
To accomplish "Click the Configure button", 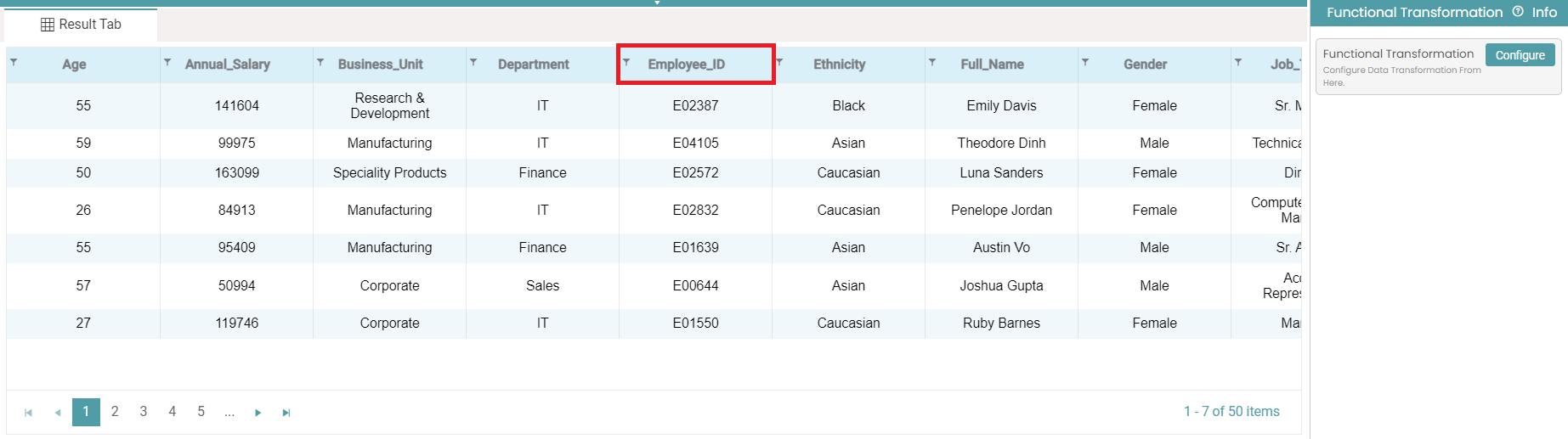I will (1520, 55).
